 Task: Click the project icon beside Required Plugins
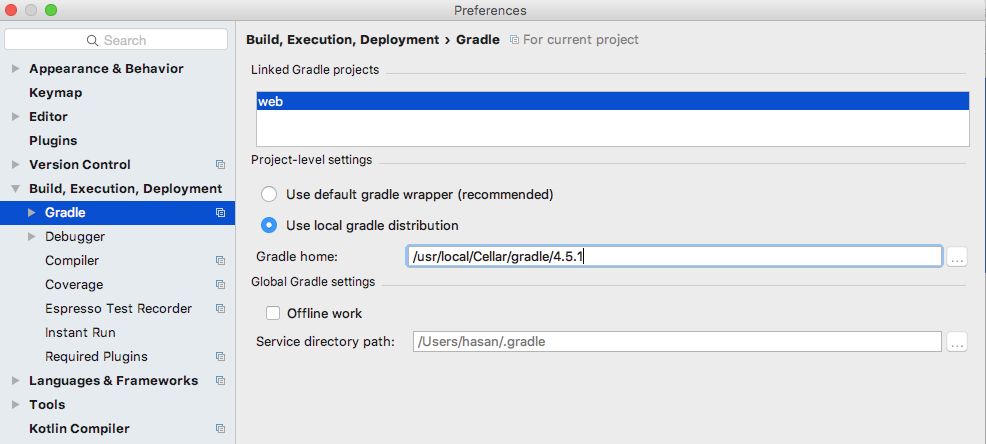coord(220,357)
